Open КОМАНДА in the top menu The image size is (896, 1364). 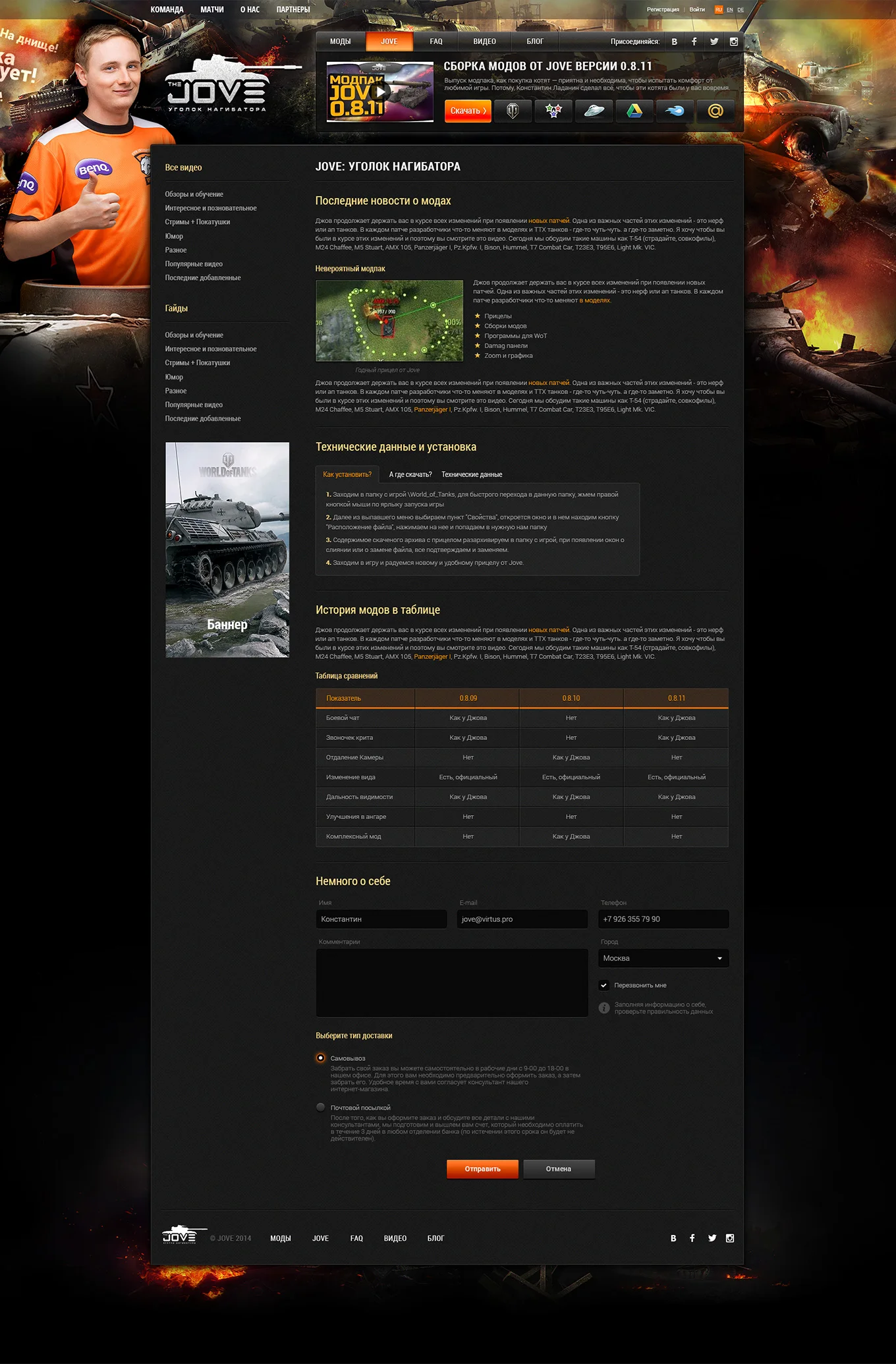pos(167,9)
